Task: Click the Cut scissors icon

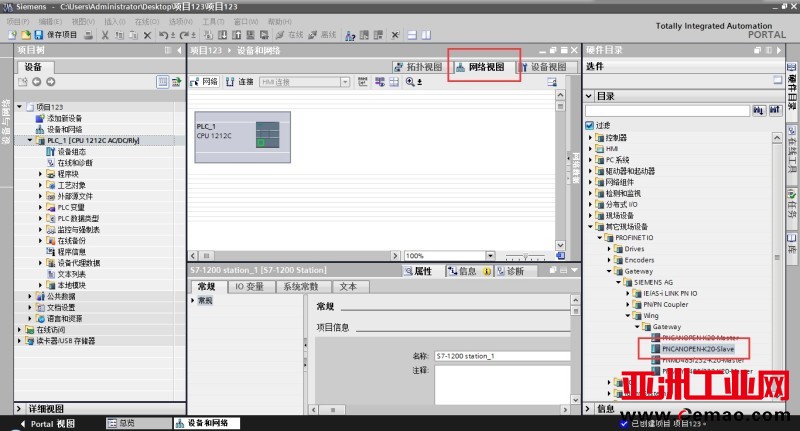Action: [105, 35]
